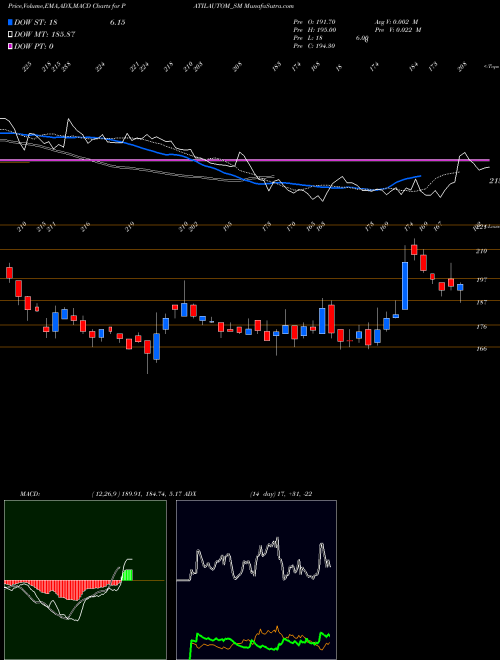Click the 176 price level label
Screen dimensions: 500x660
[x=481, y=327]
